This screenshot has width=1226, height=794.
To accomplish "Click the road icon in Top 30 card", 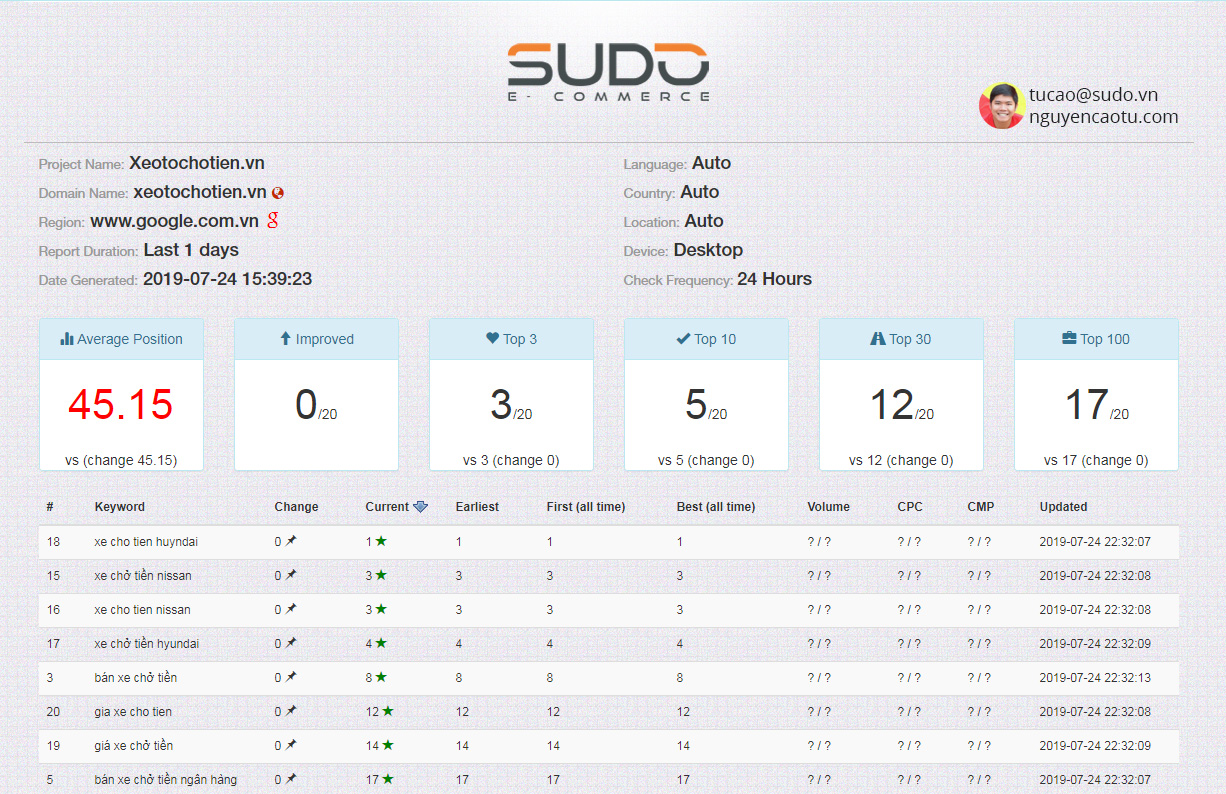I will click(877, 339).
